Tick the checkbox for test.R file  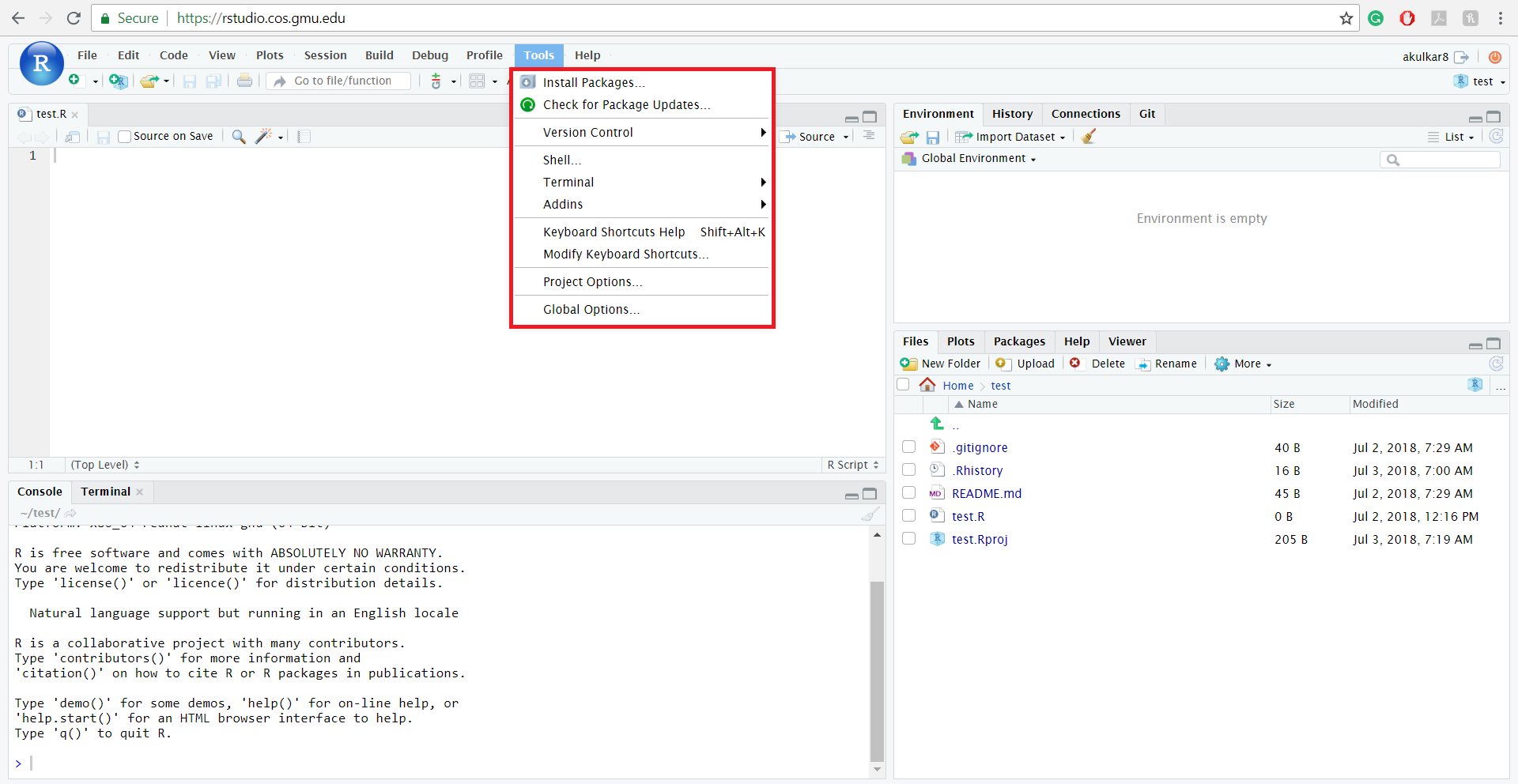[908, 516]
